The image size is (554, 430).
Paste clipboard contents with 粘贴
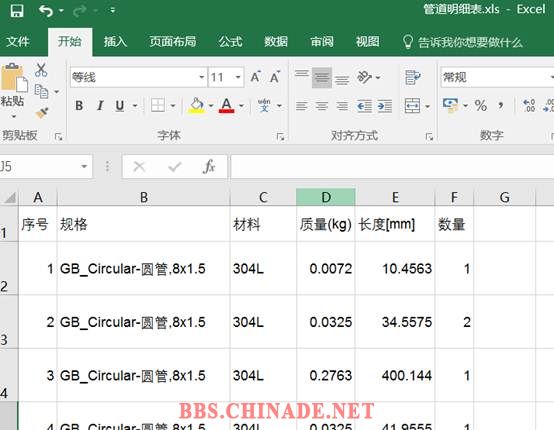tap(13, 85)
